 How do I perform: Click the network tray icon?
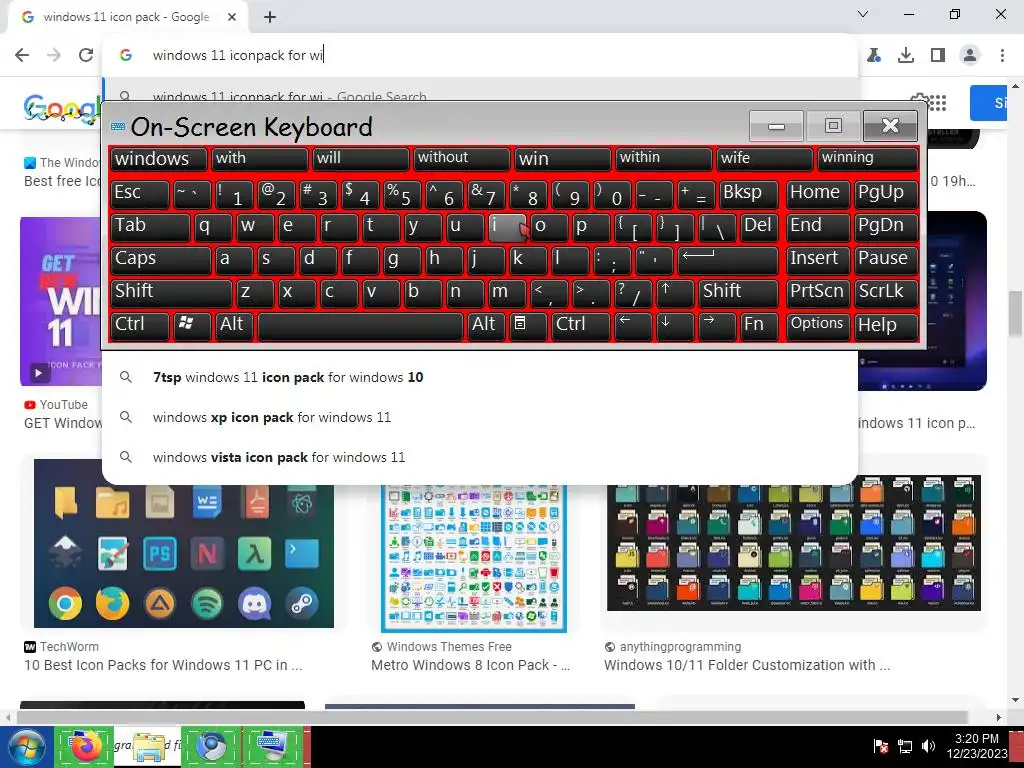(904, 746)
